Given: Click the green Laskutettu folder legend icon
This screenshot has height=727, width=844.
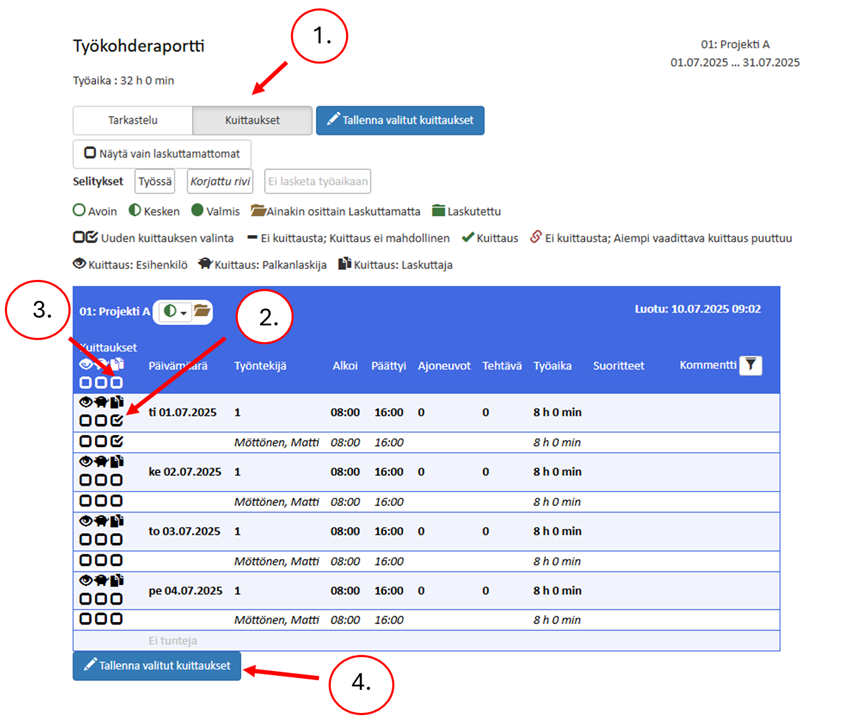Looking at the screenshot, I should pos(438,212).
